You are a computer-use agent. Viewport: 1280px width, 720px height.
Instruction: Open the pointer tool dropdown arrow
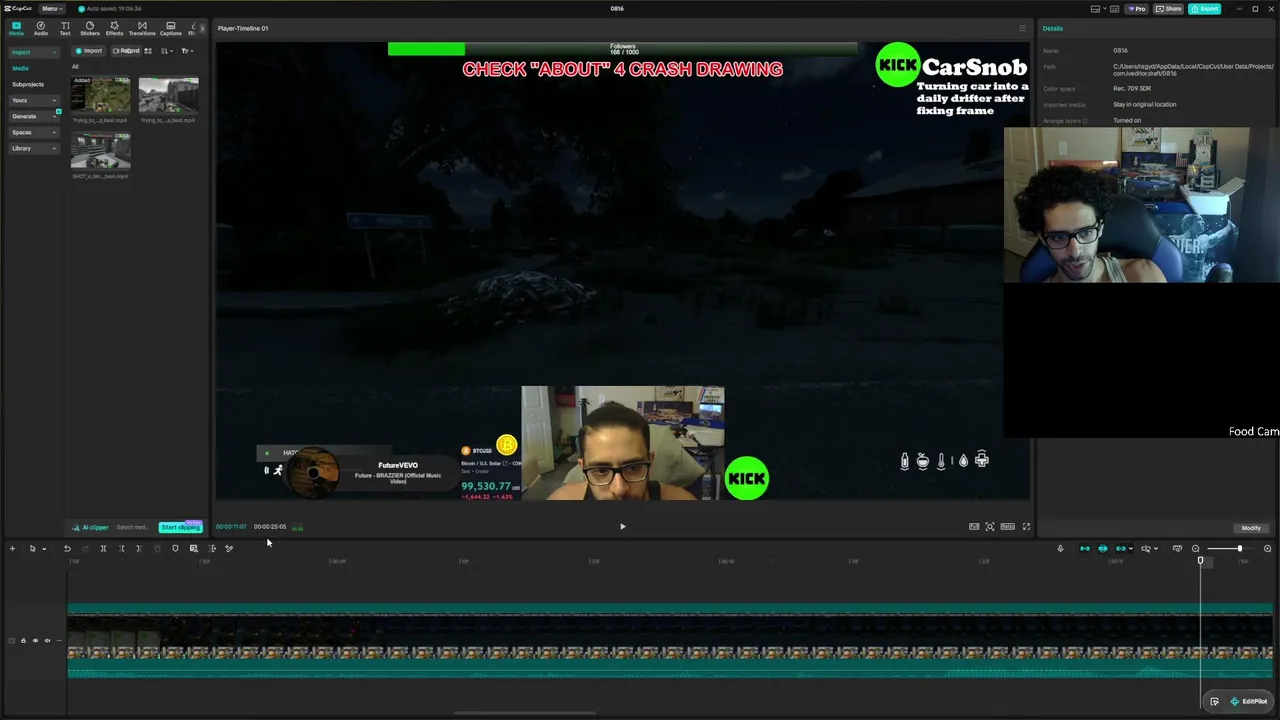44,548
